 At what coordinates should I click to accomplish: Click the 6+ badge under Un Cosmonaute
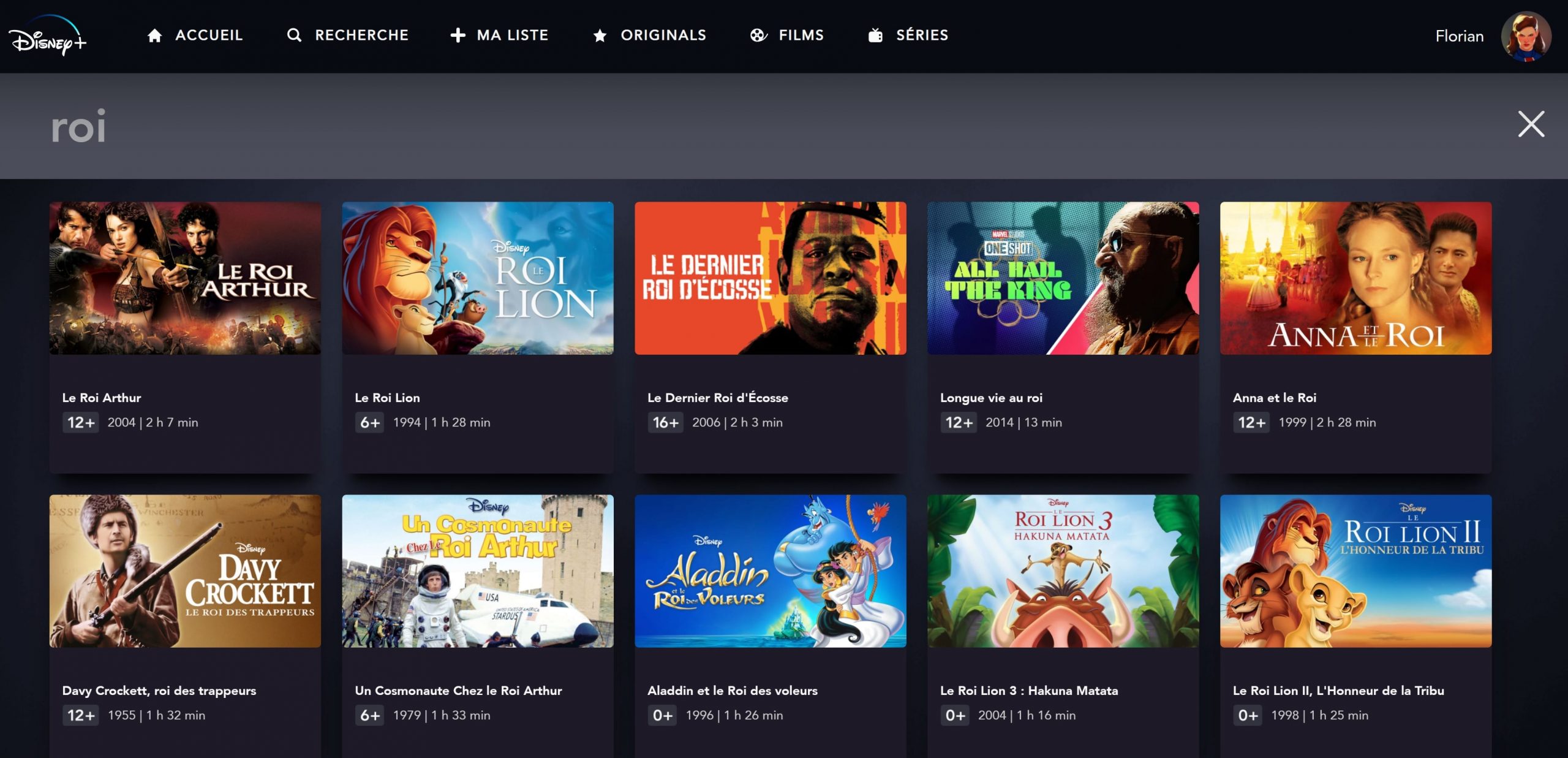tap(370, 715)
